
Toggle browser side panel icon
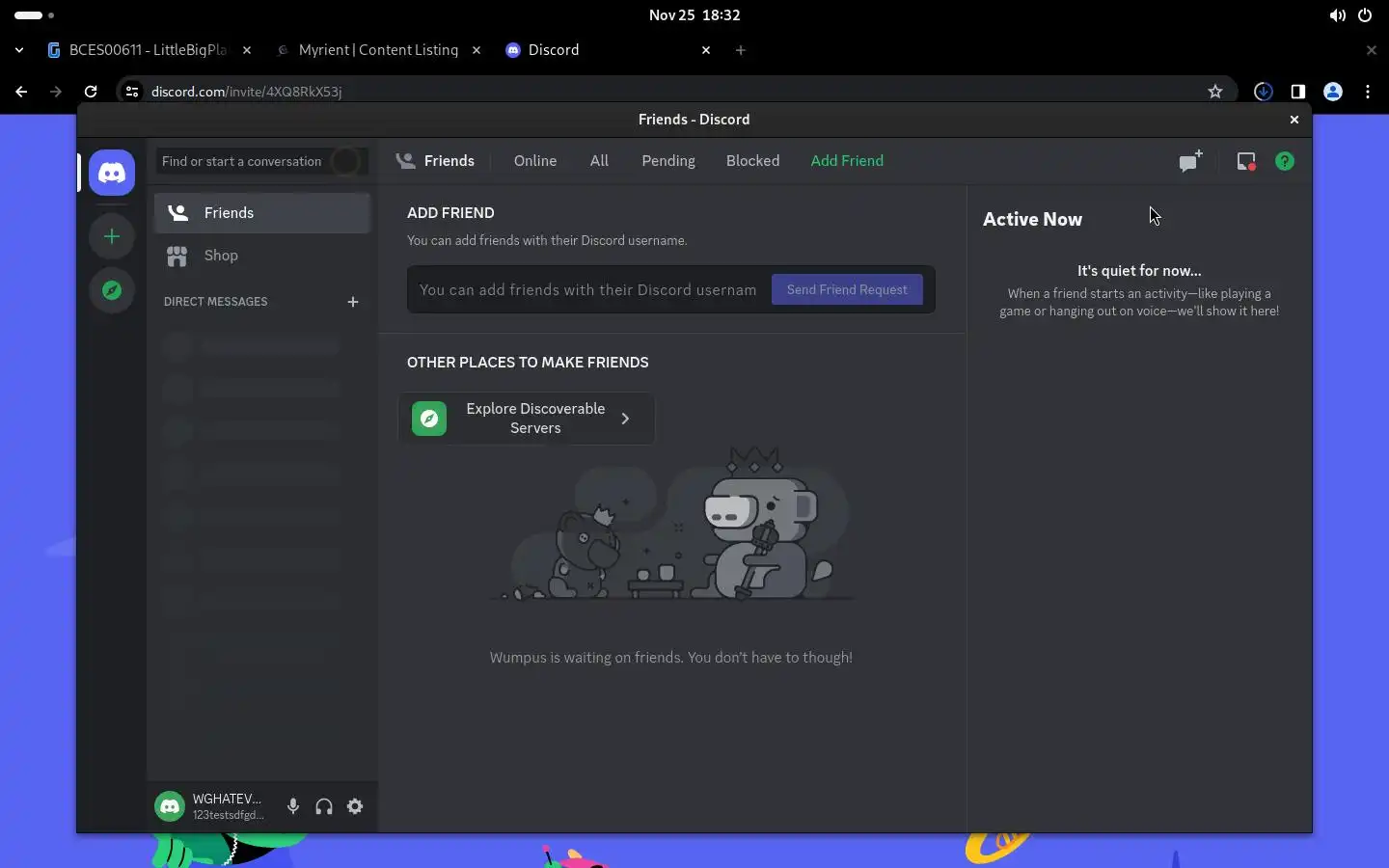click(1298, 92)
